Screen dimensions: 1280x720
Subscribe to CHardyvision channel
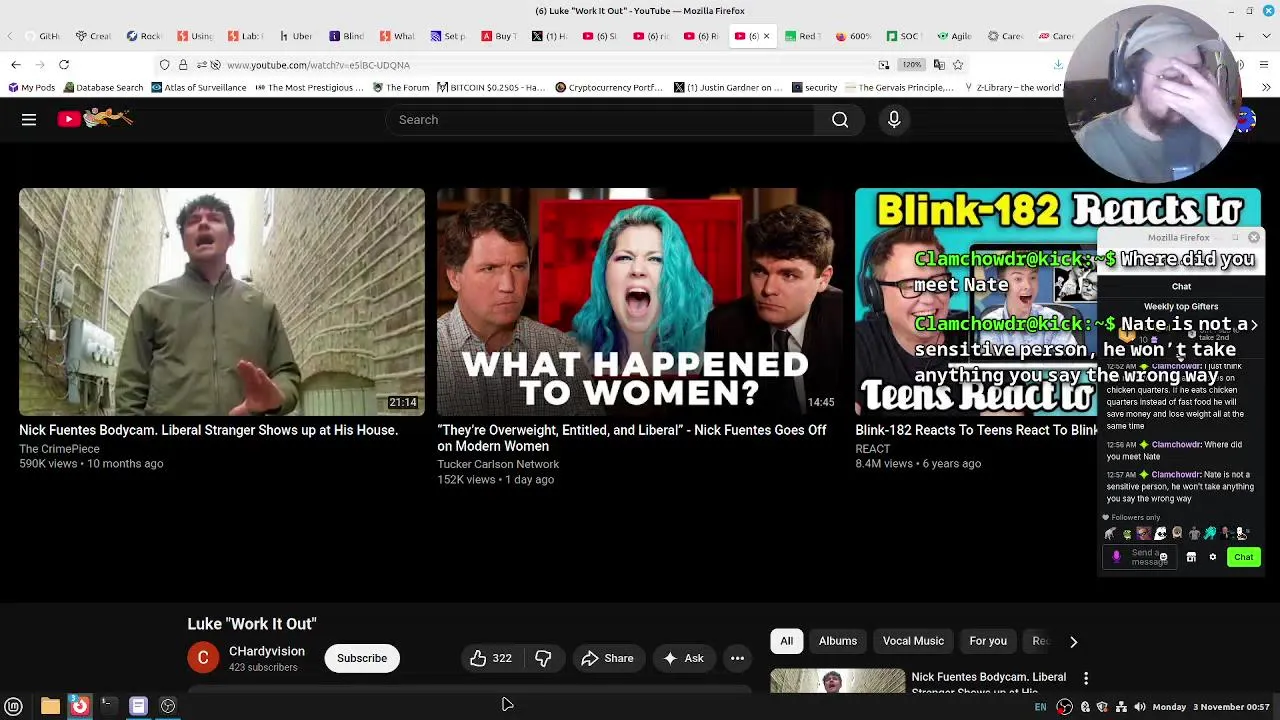pyautogui.click(x=362, y=658)
